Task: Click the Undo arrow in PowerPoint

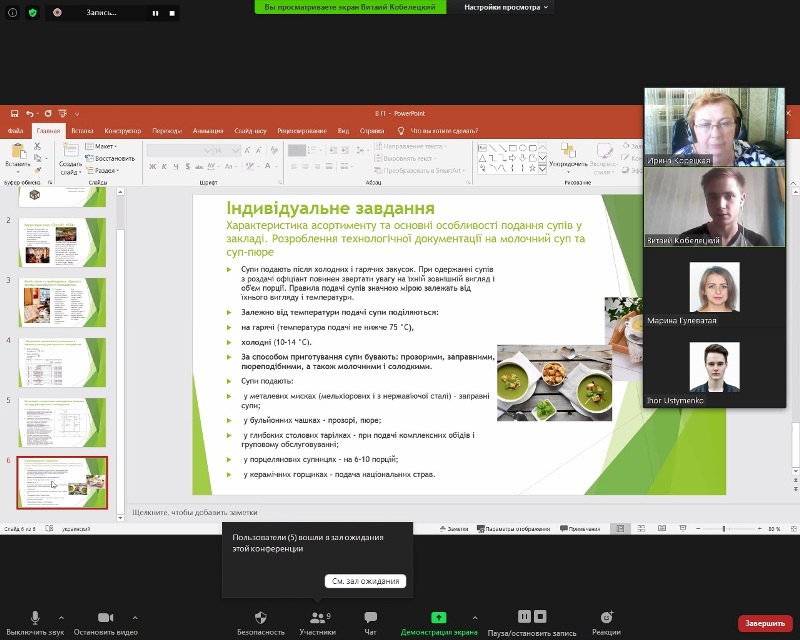Action: pyautogui.click(x=30, y=113)
